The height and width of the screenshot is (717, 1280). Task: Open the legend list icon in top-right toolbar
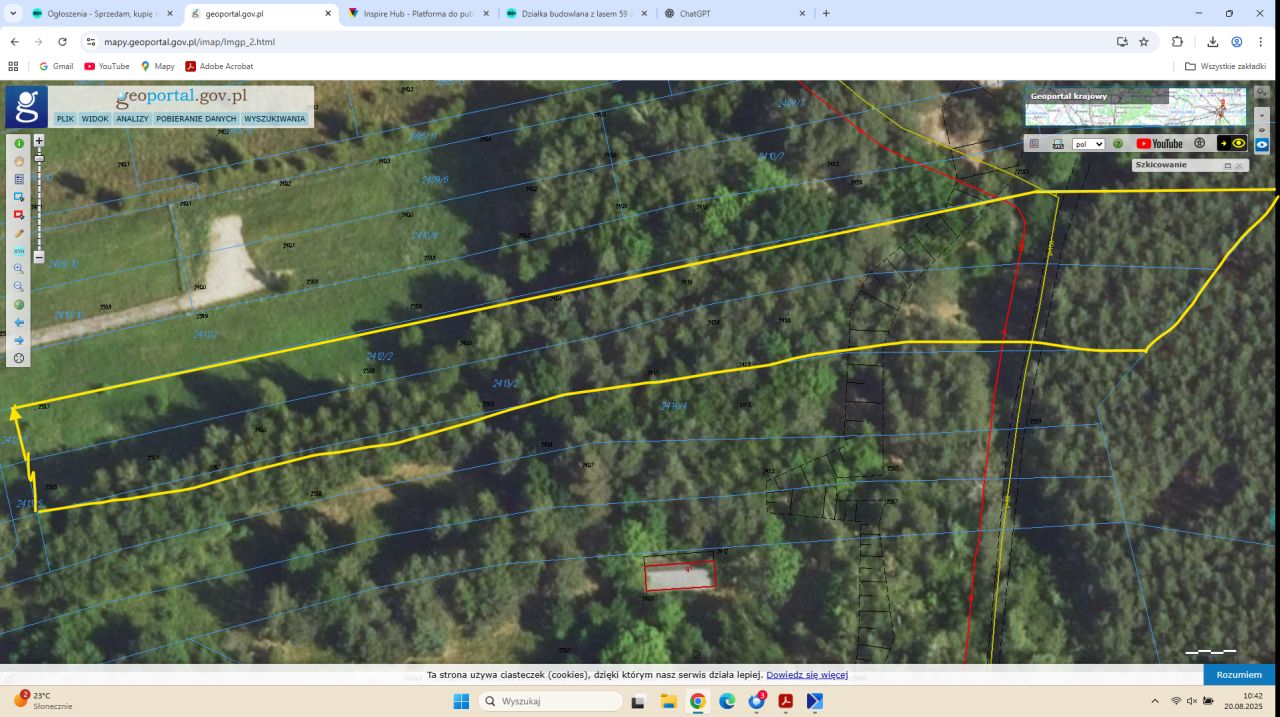tap(1034, 143)
